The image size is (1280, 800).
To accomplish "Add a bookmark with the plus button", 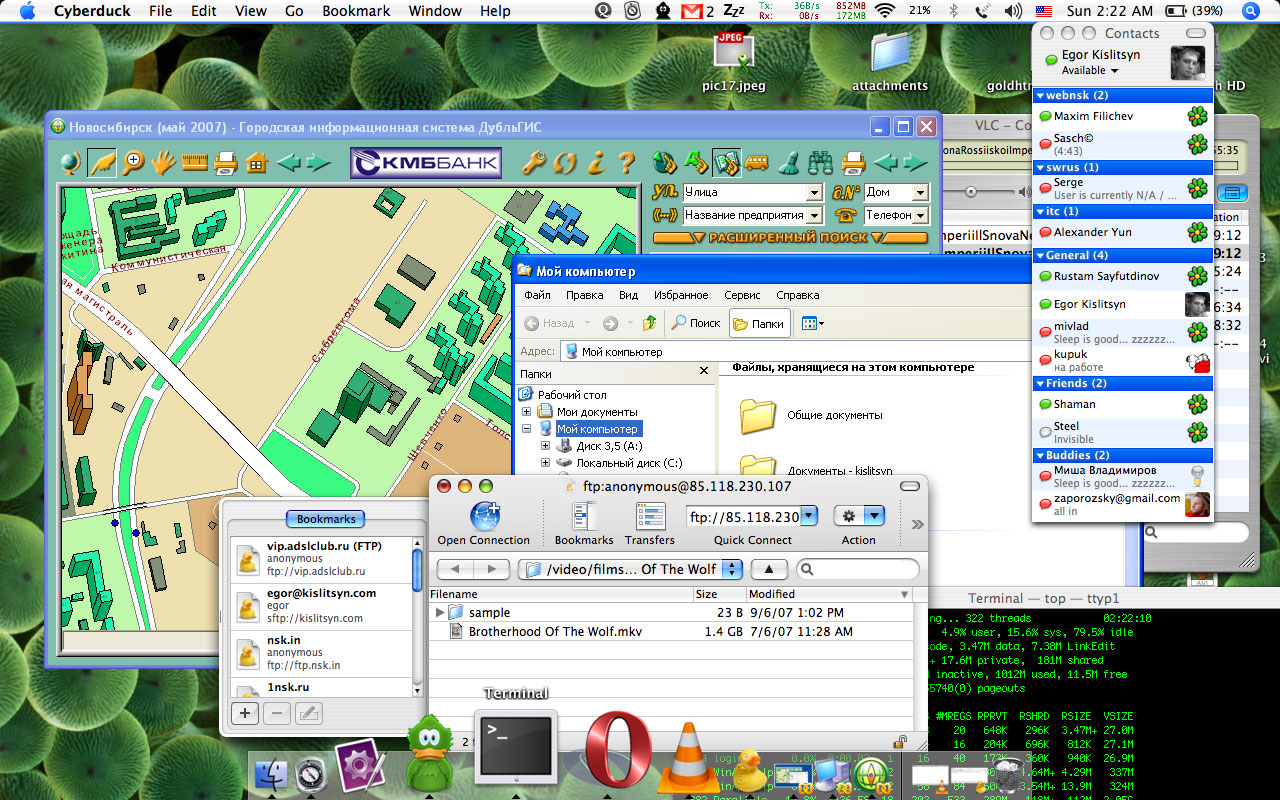I will 244,713.
